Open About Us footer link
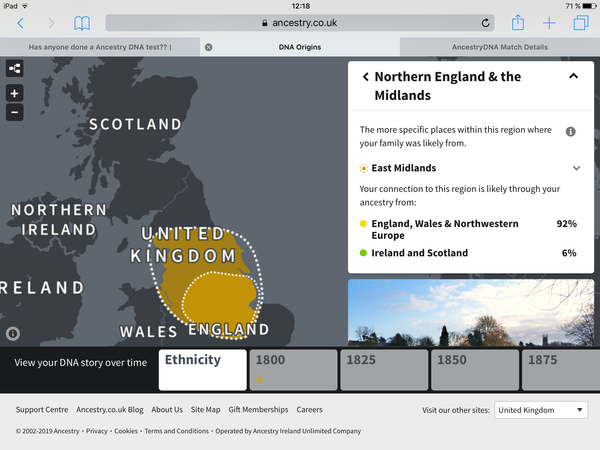 167,410
